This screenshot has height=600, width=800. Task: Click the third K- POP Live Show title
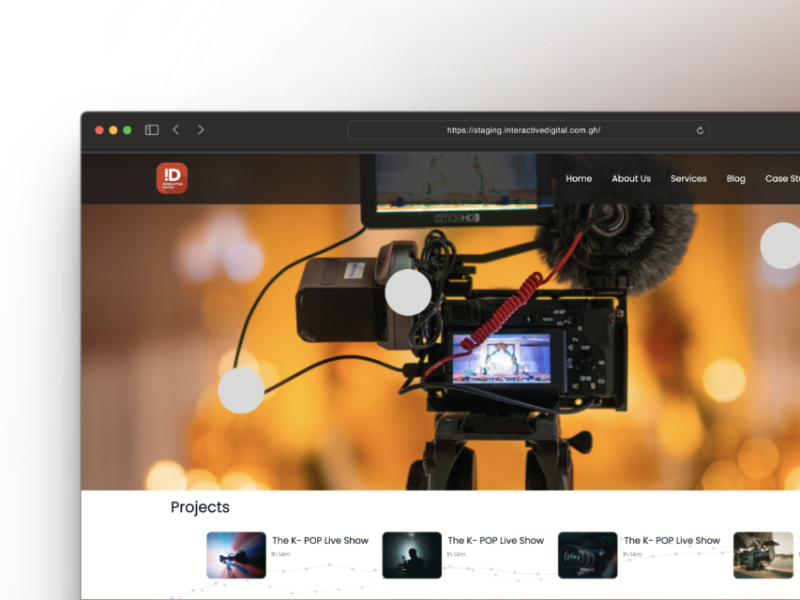coord(672,541)
